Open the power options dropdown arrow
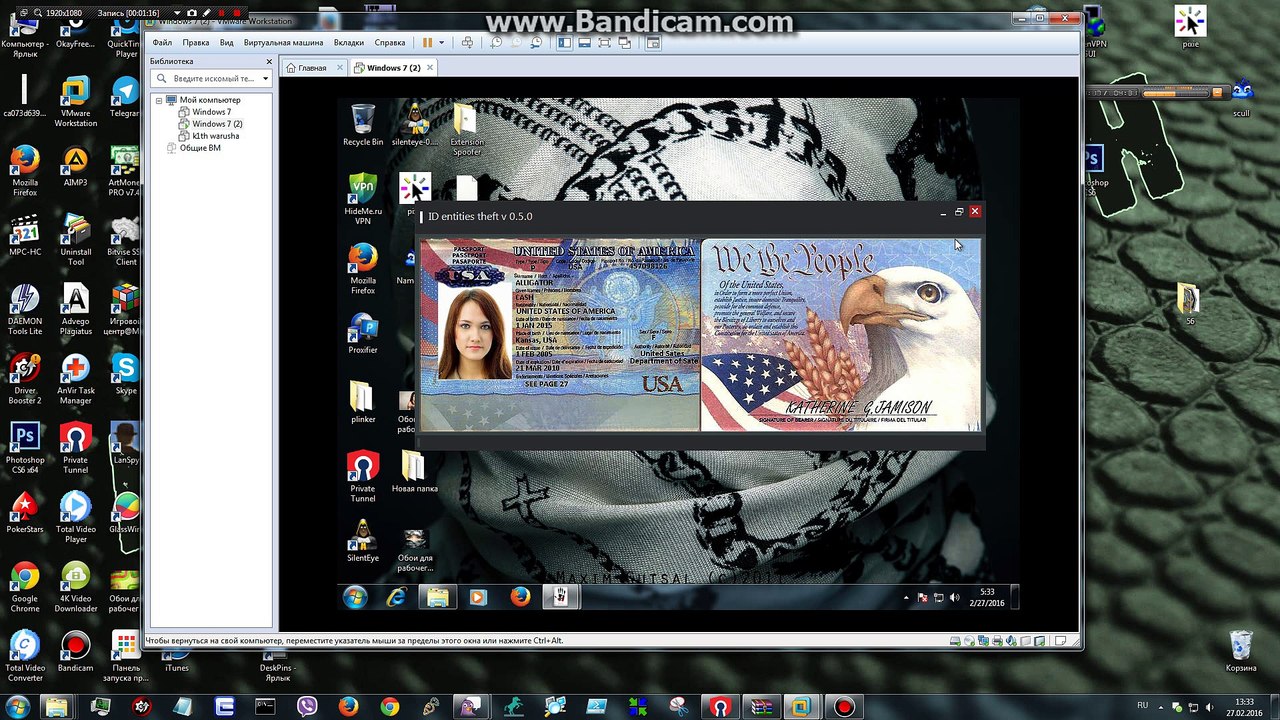Viewport: 1280px width, 720px height. (x=441, y=43)
